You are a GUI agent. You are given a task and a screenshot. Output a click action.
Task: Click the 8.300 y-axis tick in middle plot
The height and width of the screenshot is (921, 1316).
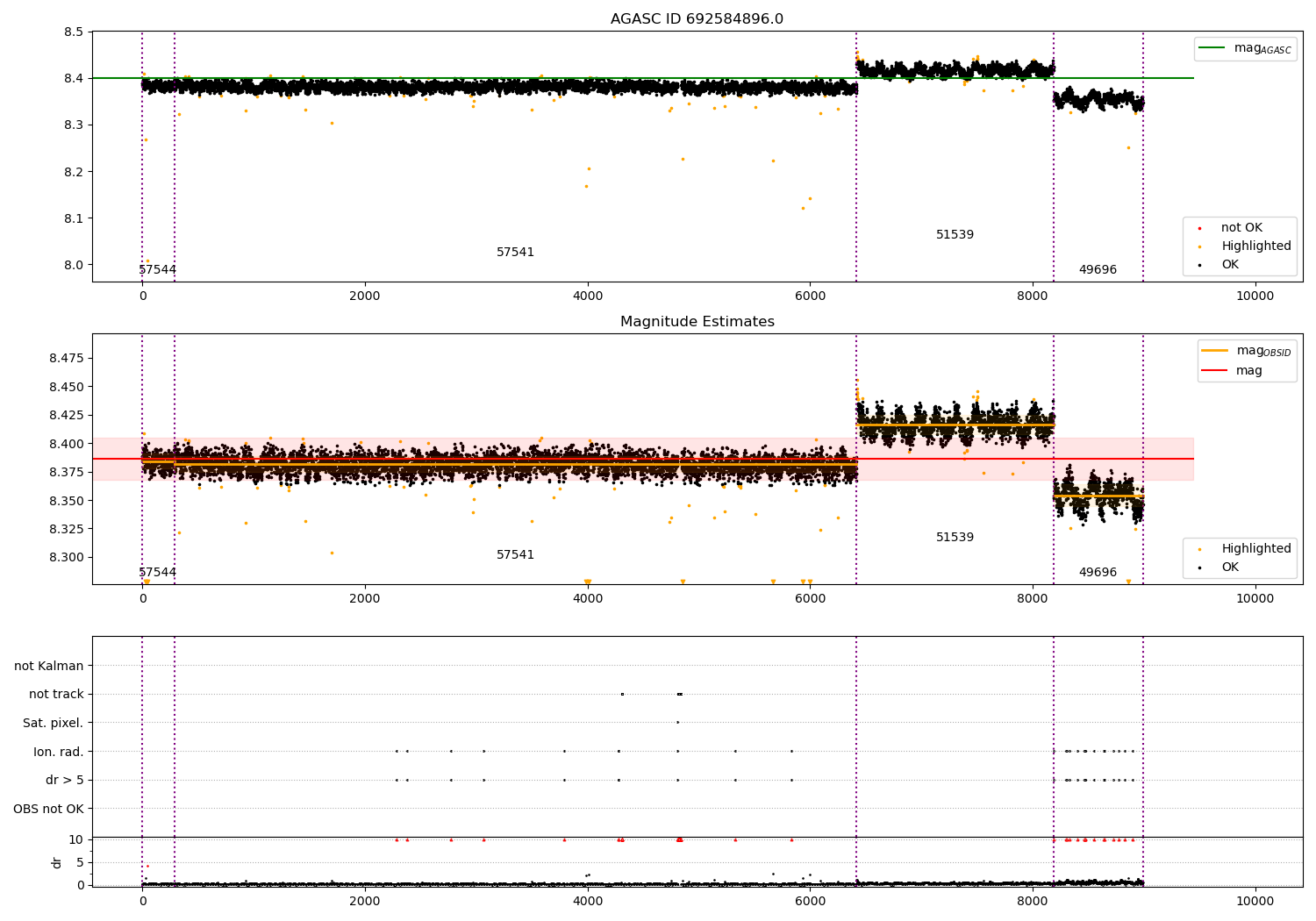pyautogui.click(x=66, y=557)
